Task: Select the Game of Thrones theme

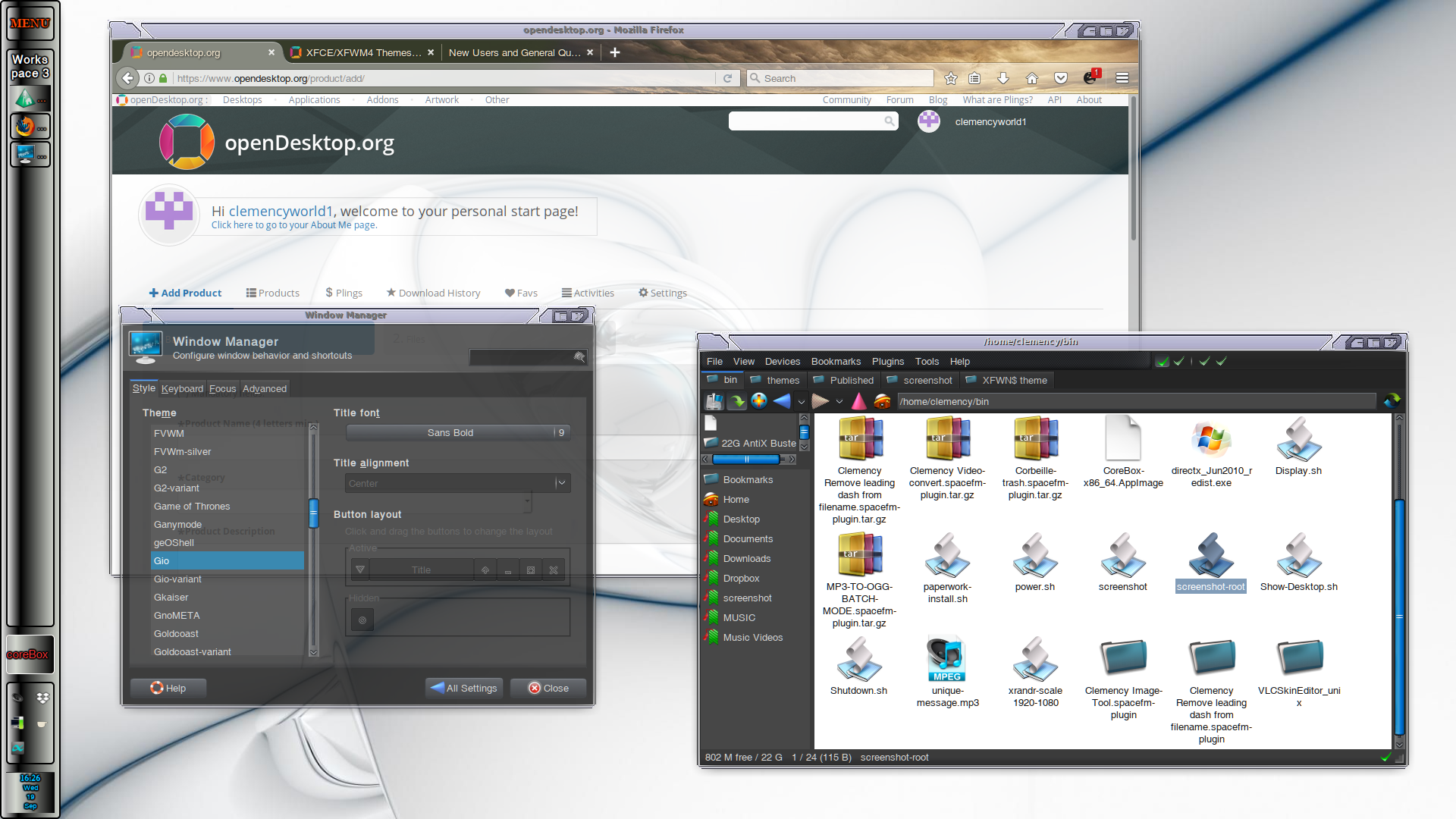Action: pyautogui.click(x=227, y=506)
